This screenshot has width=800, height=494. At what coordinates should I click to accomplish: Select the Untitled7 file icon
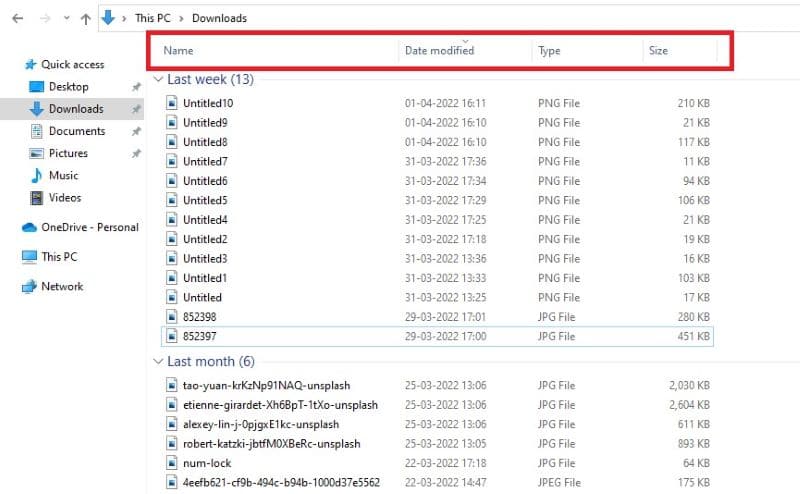pos(172,161)
